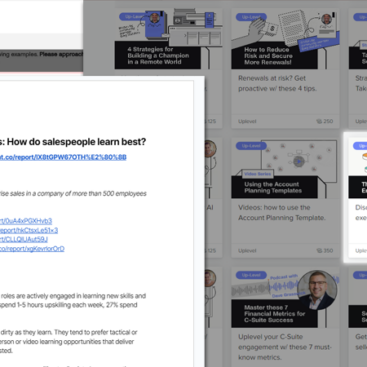
Task: Click the 250 points icon on Renewals card
Action: pyautogui.click(x=319, y=121)
